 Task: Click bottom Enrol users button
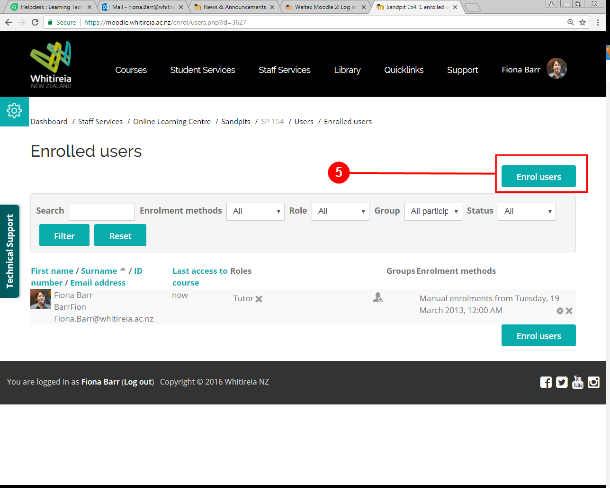click(x=538, y=335)
